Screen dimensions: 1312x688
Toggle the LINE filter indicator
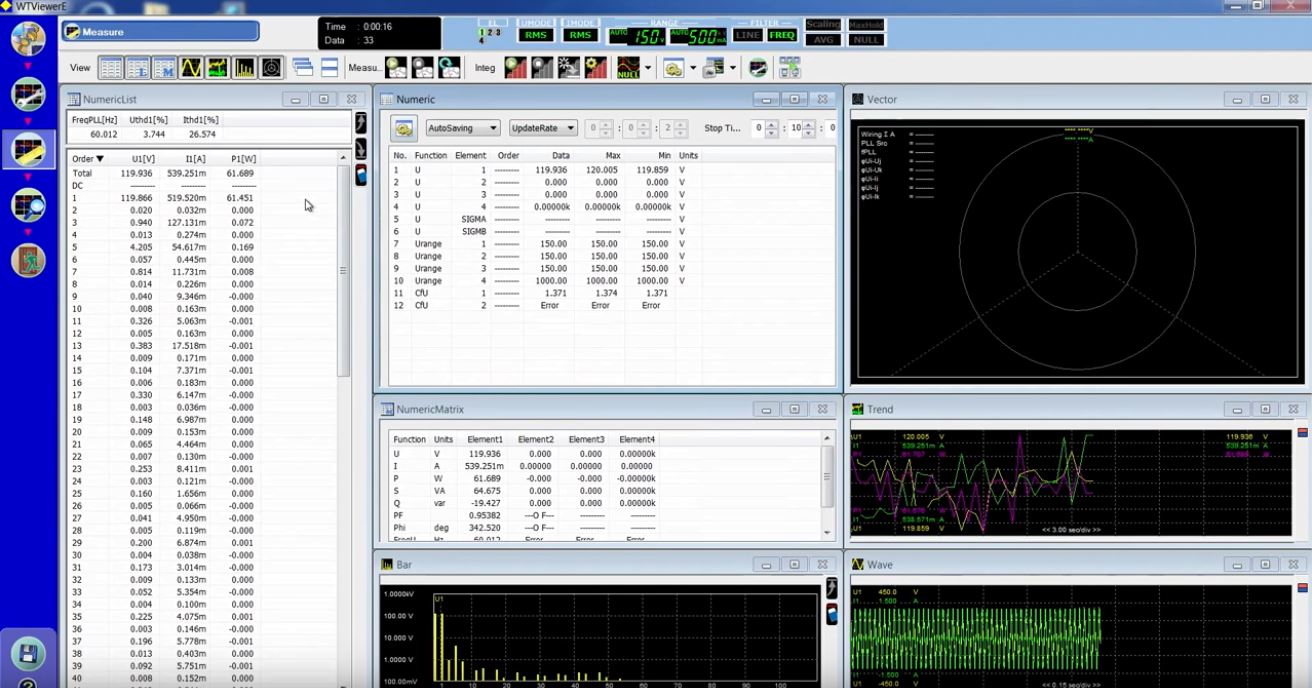747,35
